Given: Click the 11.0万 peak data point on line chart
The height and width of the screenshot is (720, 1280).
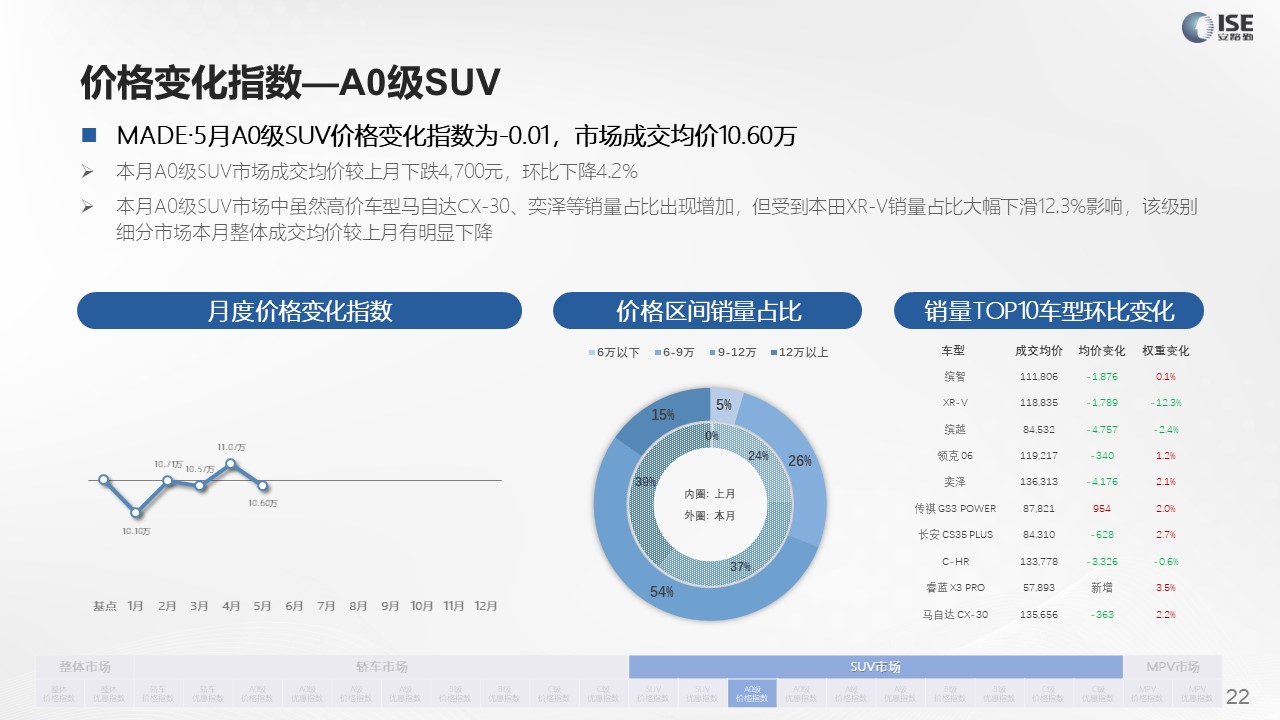Looking at the screenshot, I should 231,464.
